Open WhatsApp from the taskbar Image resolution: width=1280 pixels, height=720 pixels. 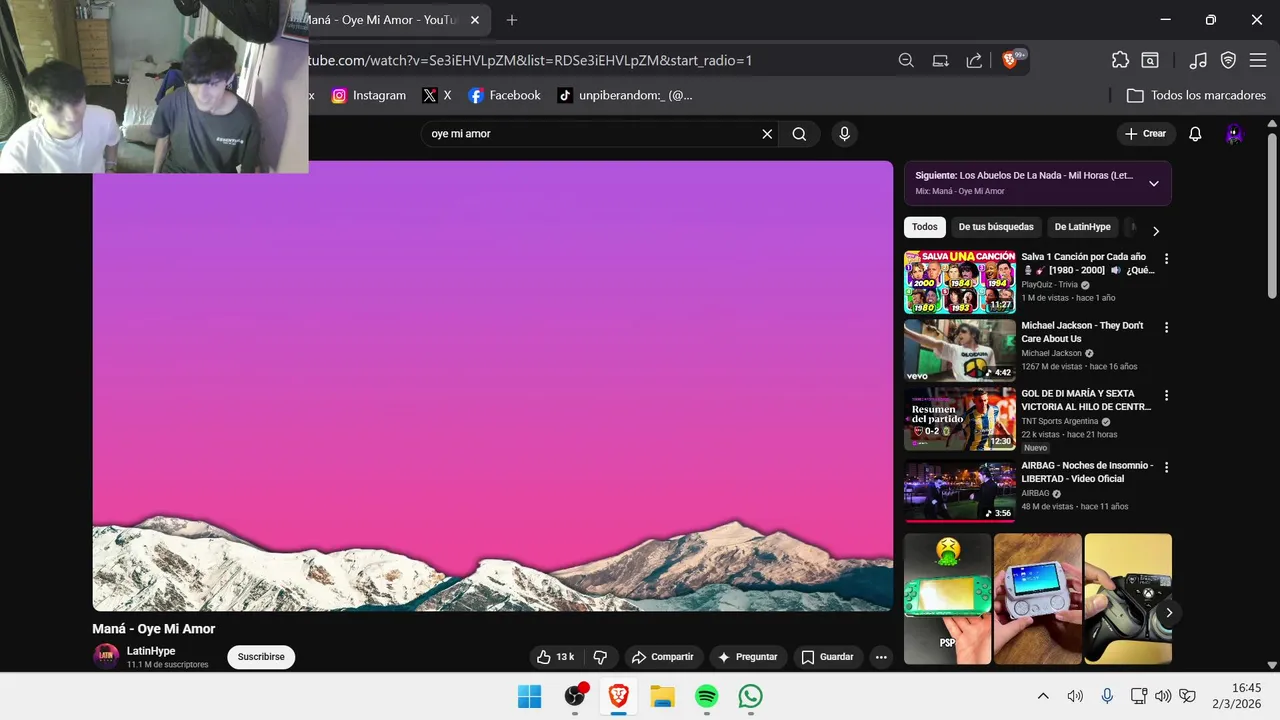[x=750, y=696]
